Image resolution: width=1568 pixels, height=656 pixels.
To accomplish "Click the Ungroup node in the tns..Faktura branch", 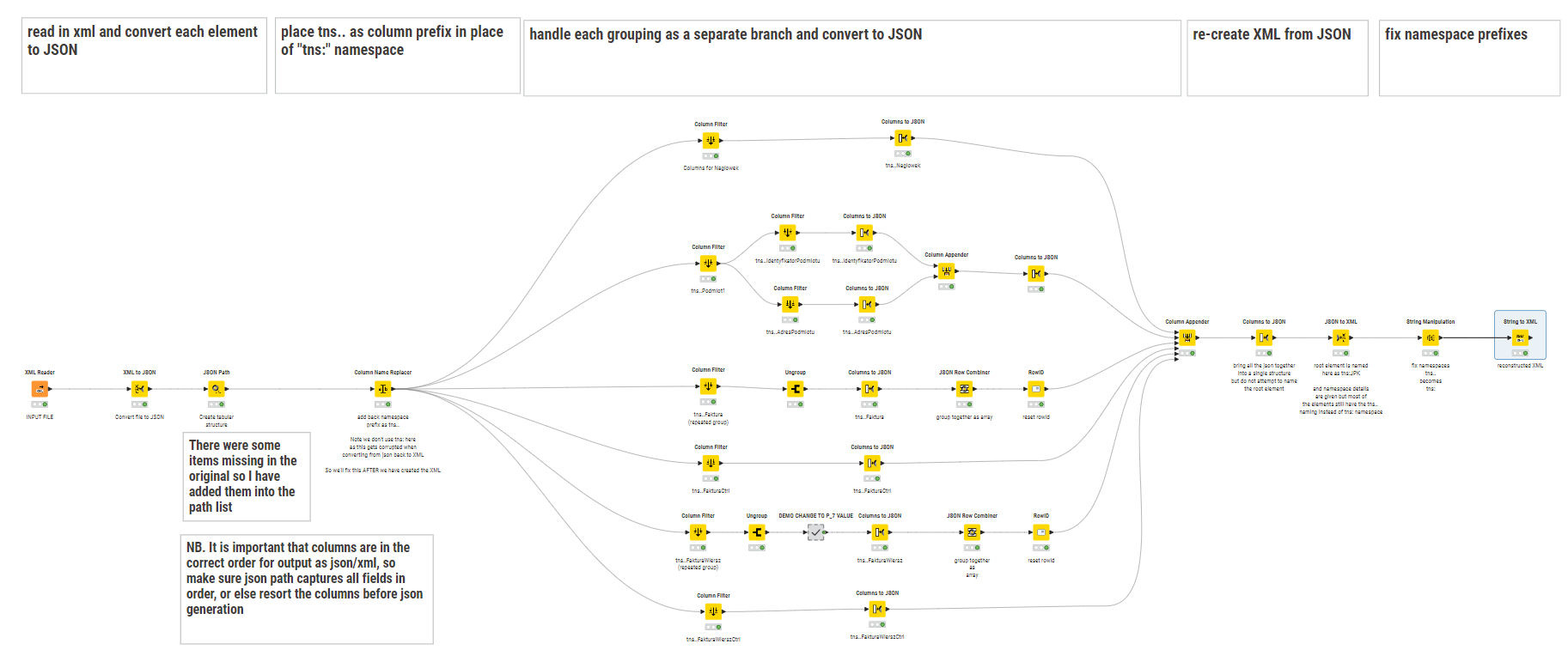I will (796, 389).
